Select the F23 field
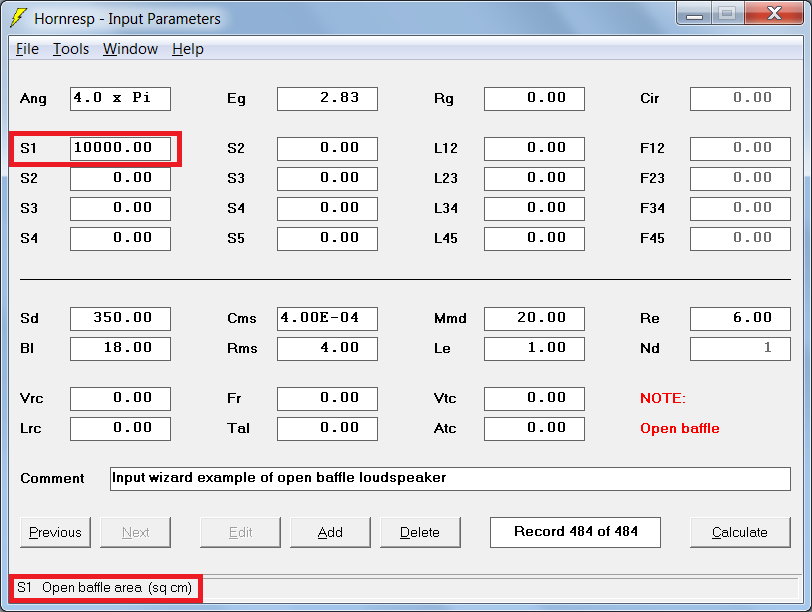 tap(741, 178)
